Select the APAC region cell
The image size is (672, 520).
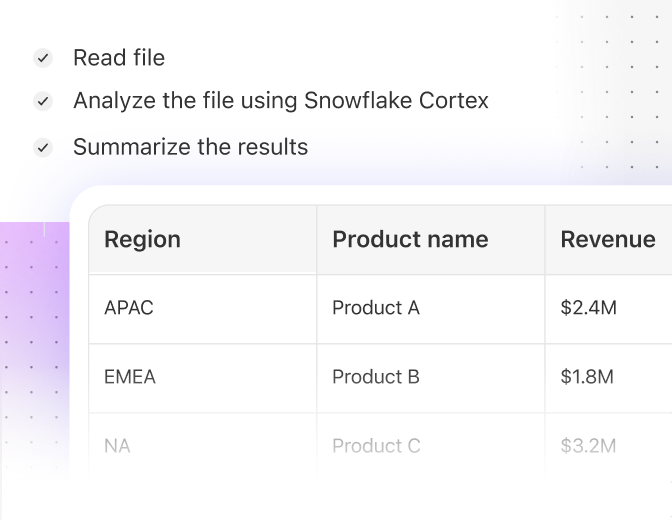(x=203, y=308)
